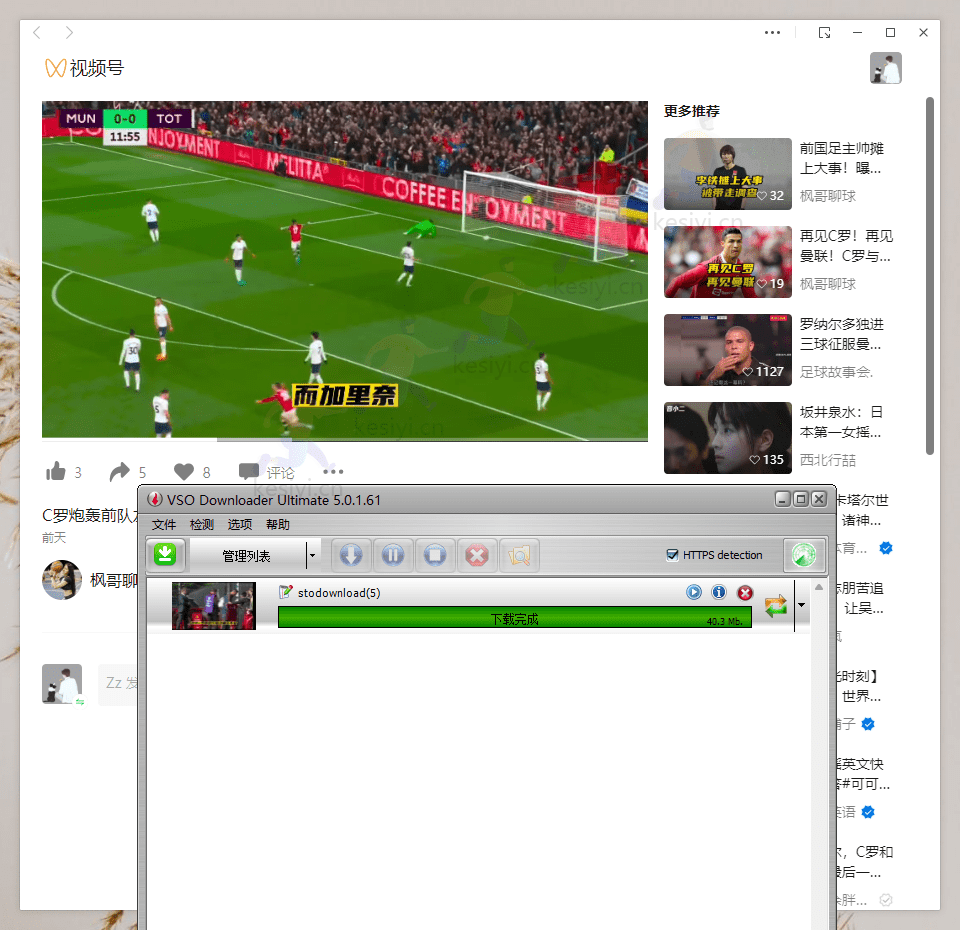Open the 评论 comments link
Viewport: 960px width, 930px height.
[280, 473]
